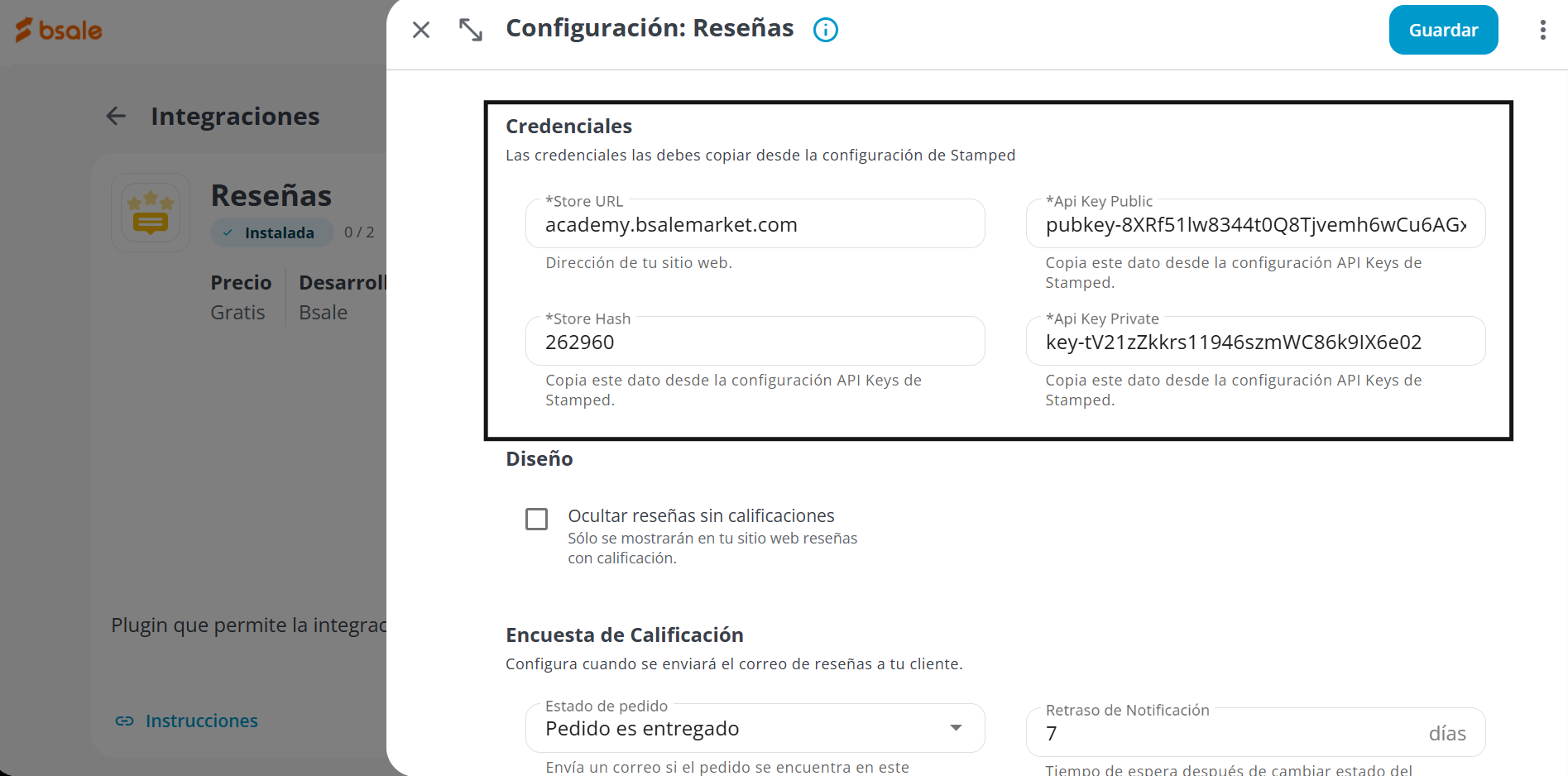Click the Diseño section heading
The height and width of the screenshot is (776, 1568).
click(539, 458)
